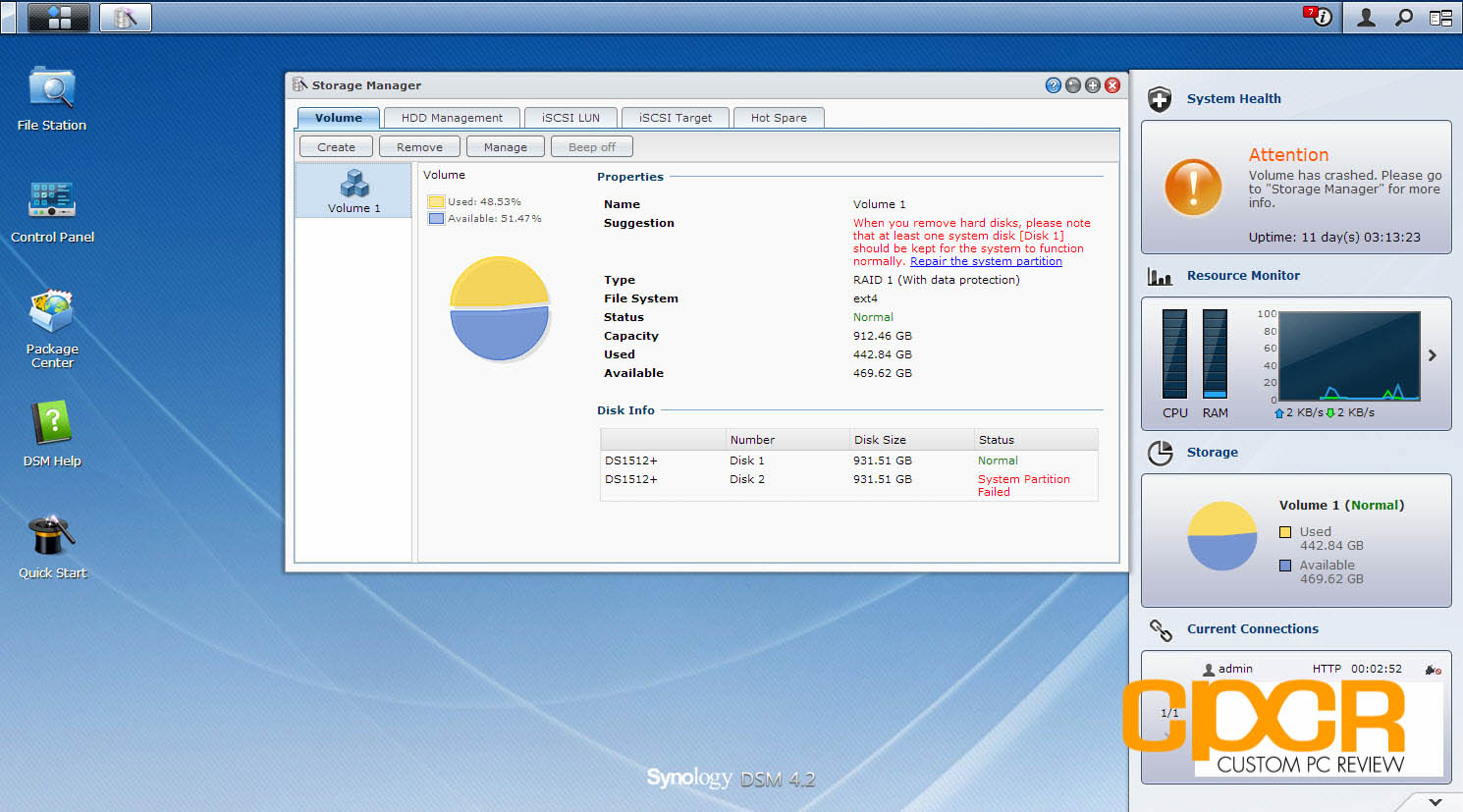Close the Storage Manager window
1463x812 pixels.
[1112, 85]
